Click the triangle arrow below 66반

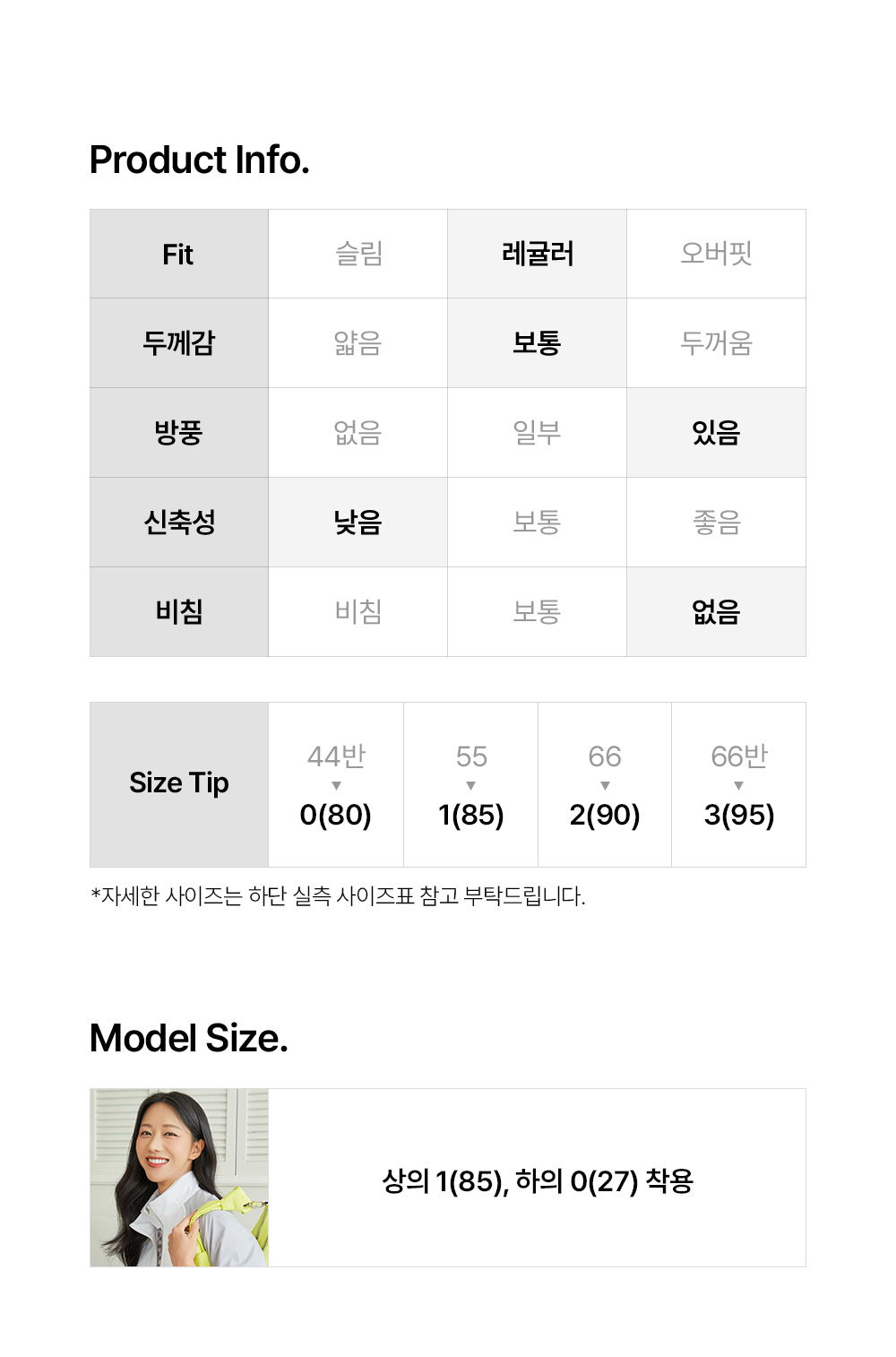pos(738,786)
